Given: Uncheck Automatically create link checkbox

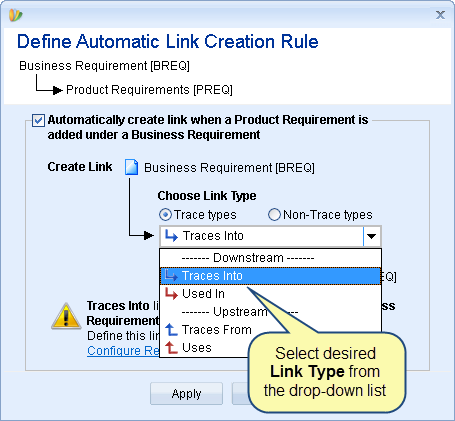Looking at the screenshot, I should point(38,120).
